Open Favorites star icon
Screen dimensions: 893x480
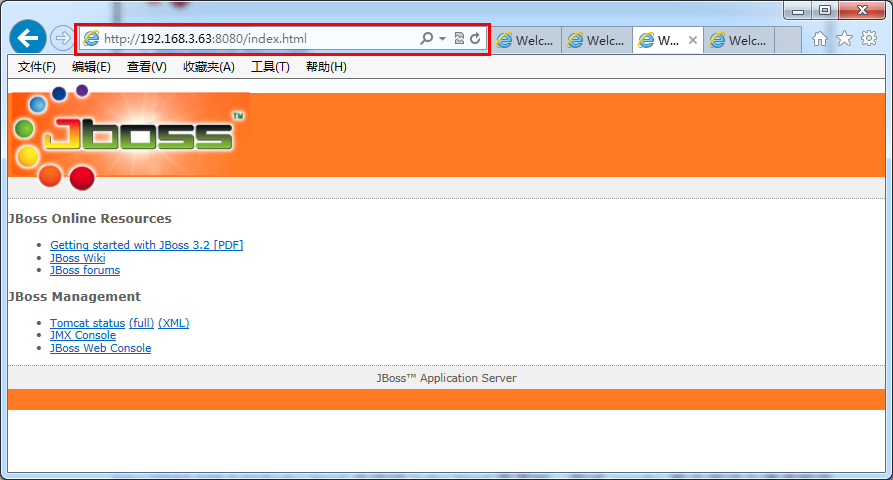tap(844, 39)
